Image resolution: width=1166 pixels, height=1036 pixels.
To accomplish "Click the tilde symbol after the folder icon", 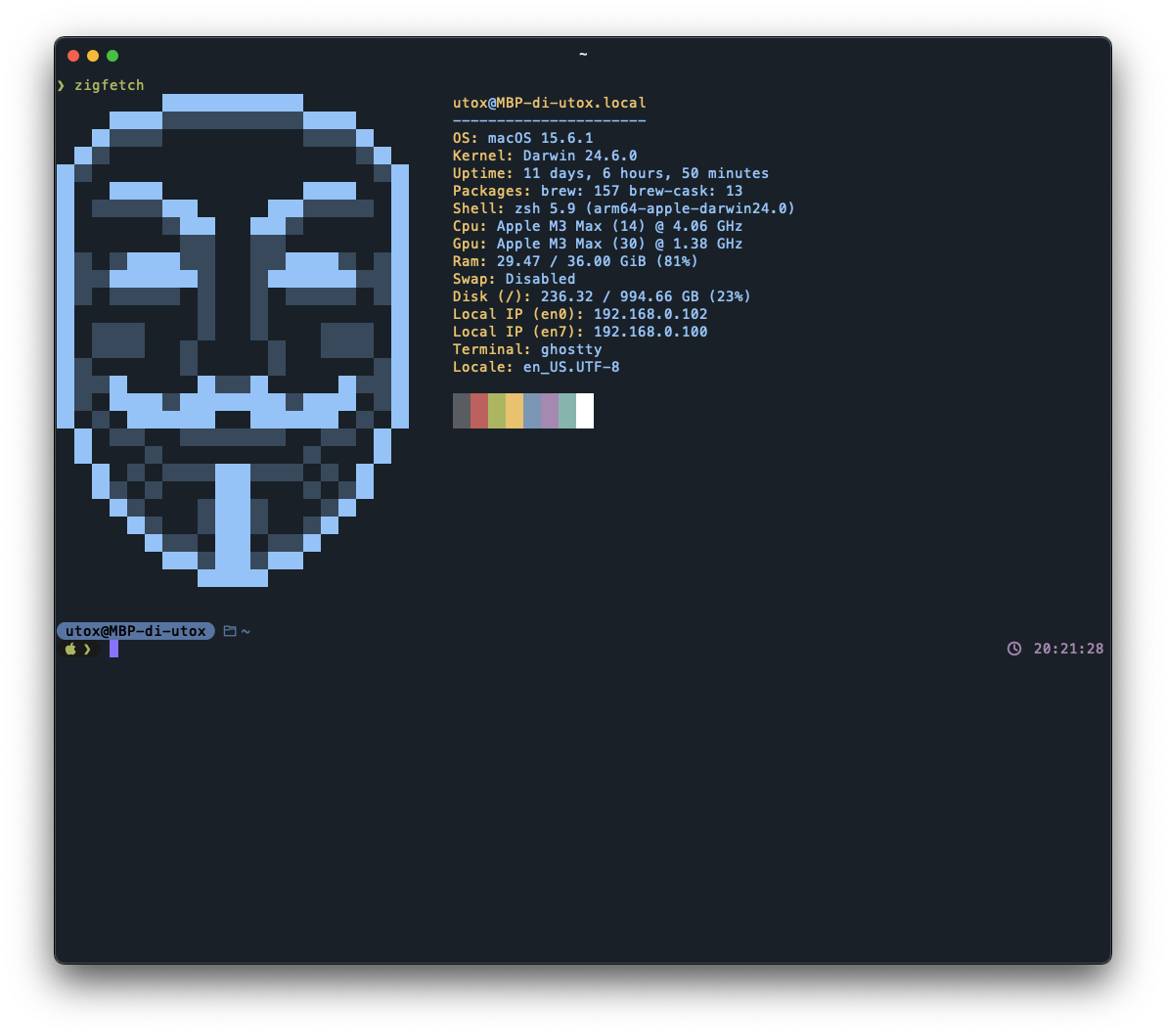I will pyautogui.click(x=245, y=631).
